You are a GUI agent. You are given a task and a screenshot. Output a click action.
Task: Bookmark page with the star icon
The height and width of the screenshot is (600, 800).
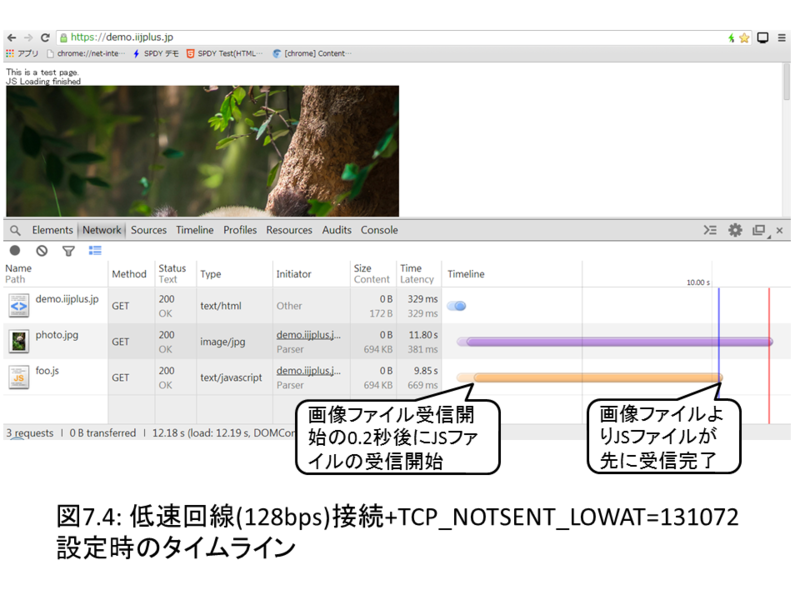coord(744,38)
